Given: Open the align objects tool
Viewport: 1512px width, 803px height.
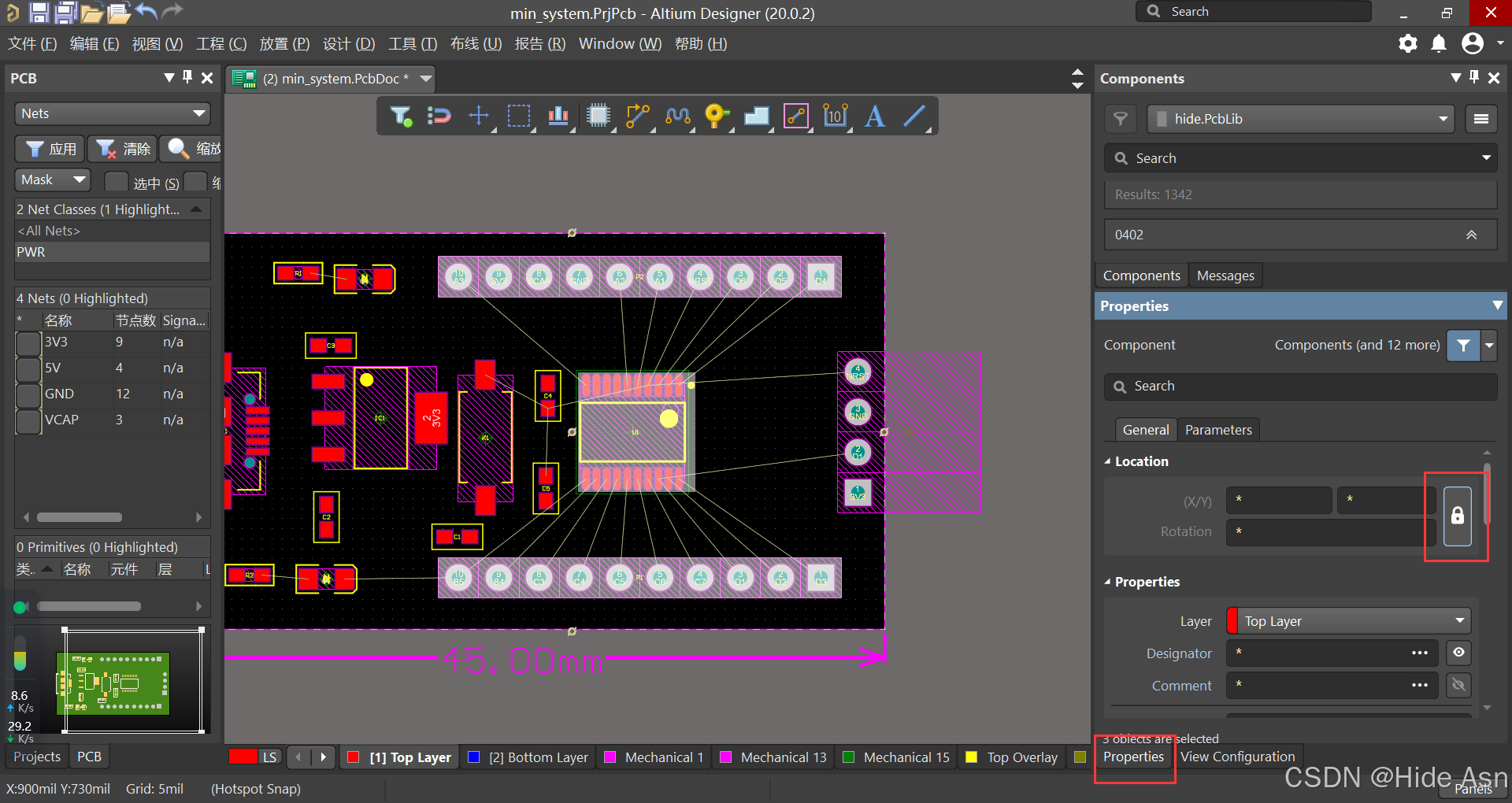Looking at the screenshot, I should [x=558, y=117].
